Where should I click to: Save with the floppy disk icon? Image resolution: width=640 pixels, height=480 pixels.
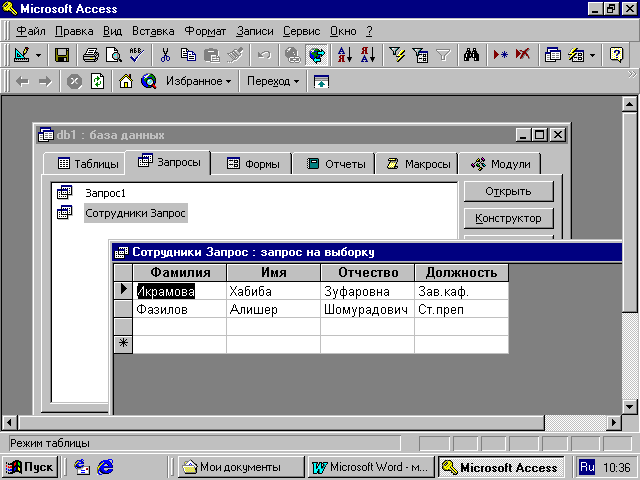click(62, 55)
